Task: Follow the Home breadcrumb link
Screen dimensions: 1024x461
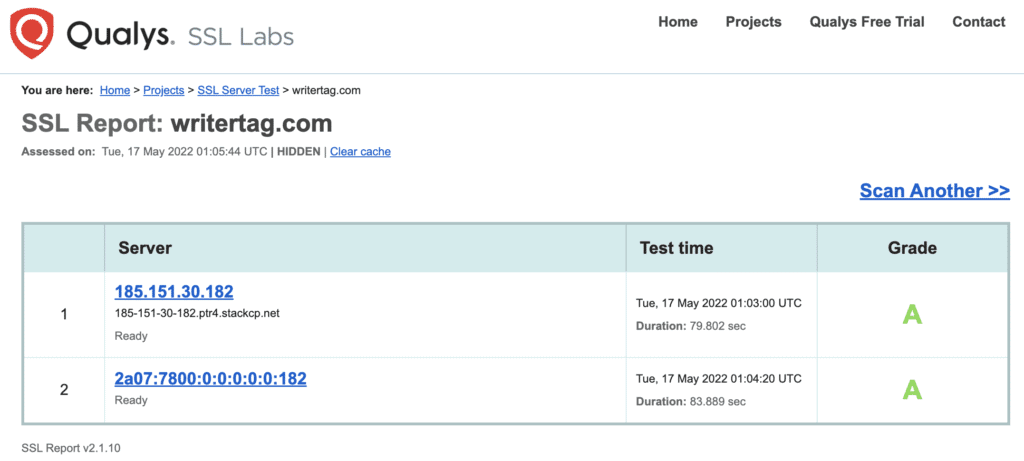Action: tap(115, 91)
